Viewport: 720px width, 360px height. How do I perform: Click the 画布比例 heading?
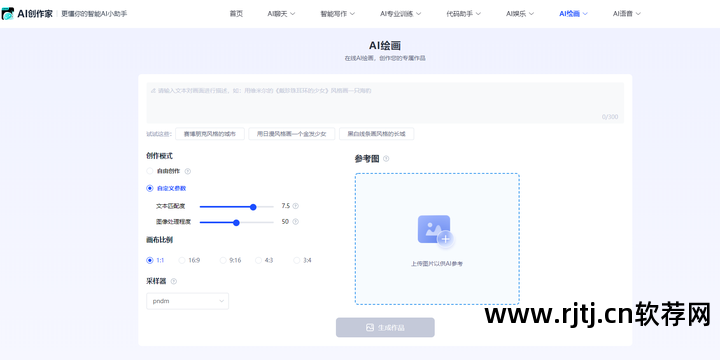coord(159,240)
